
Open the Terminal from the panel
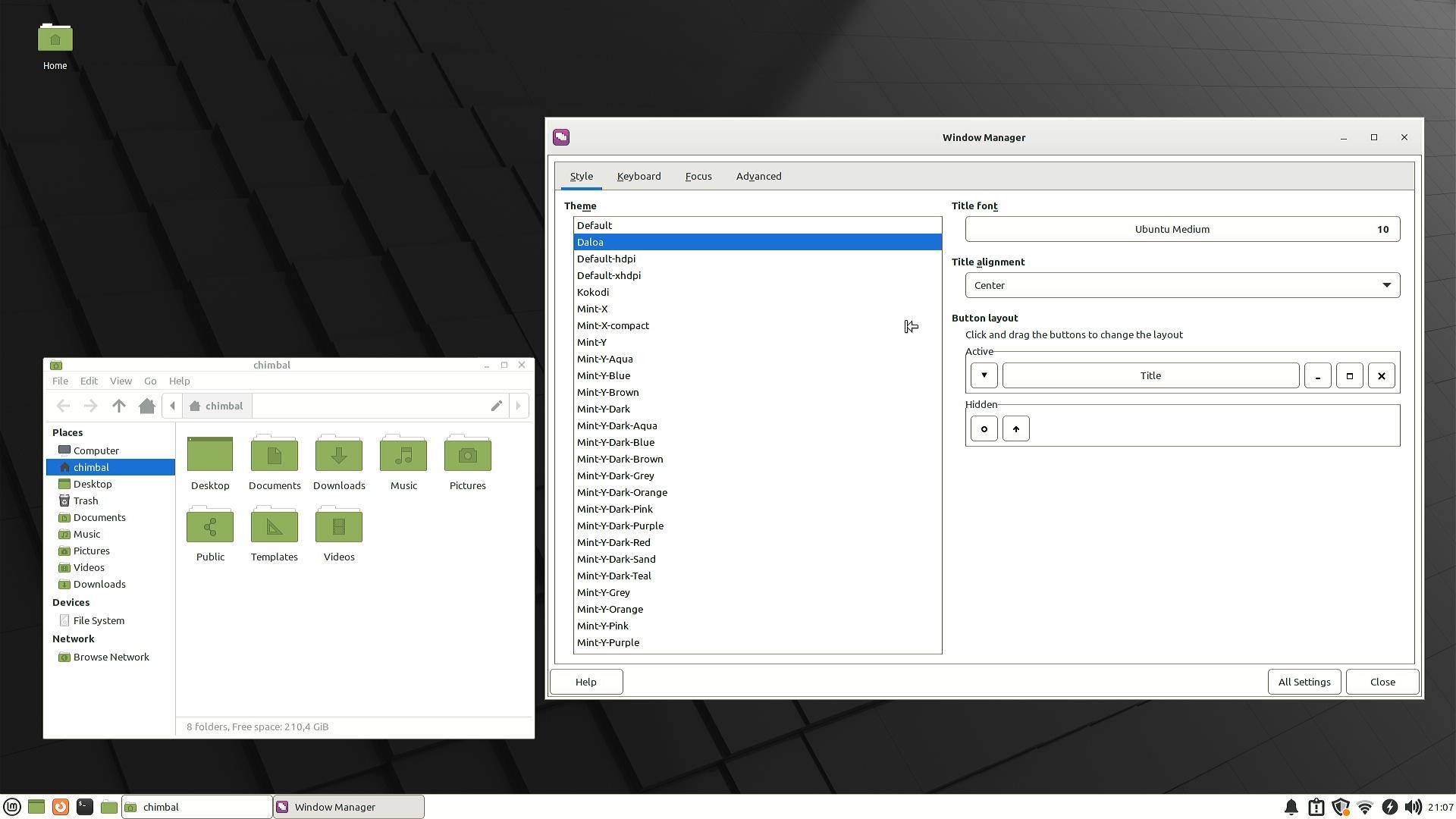click(85, 807)
